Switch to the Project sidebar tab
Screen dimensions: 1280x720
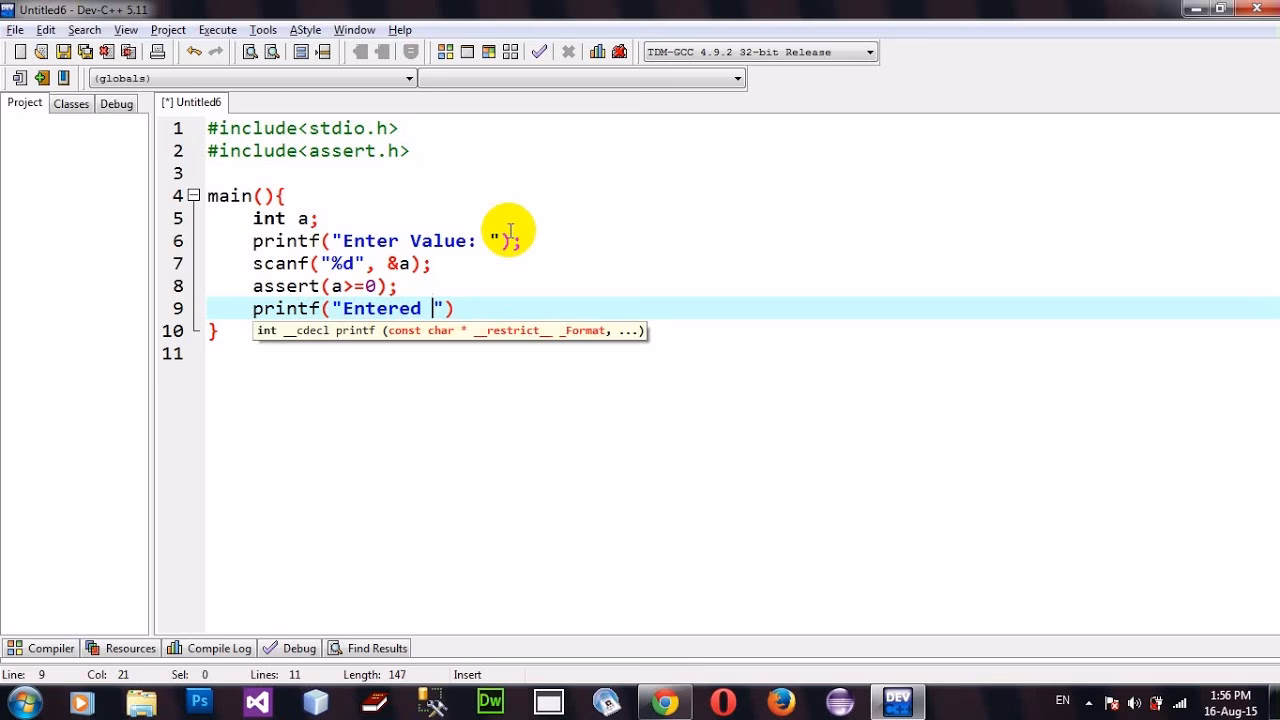25,103
